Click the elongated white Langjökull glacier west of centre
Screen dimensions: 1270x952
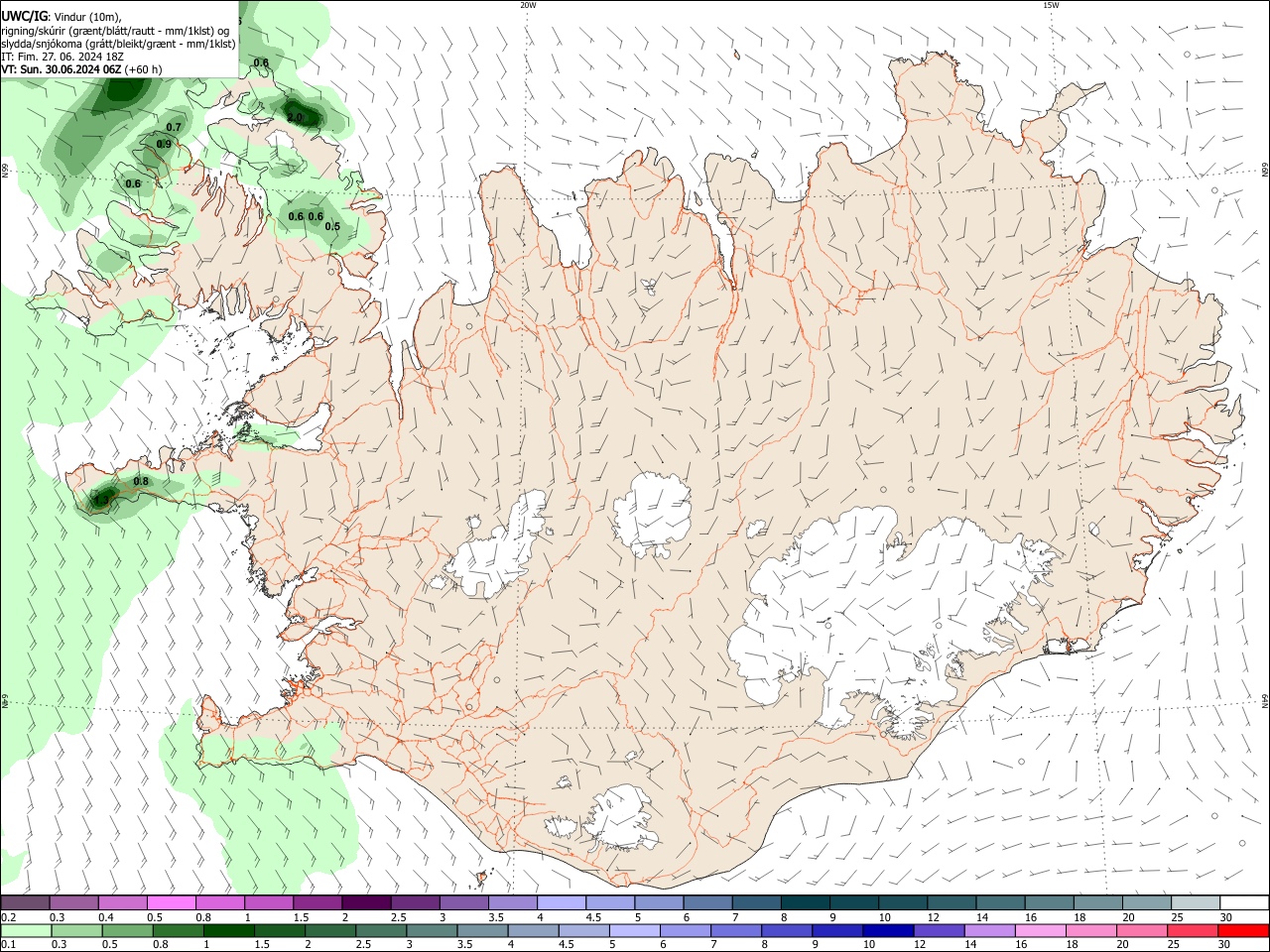pos(499,543)
